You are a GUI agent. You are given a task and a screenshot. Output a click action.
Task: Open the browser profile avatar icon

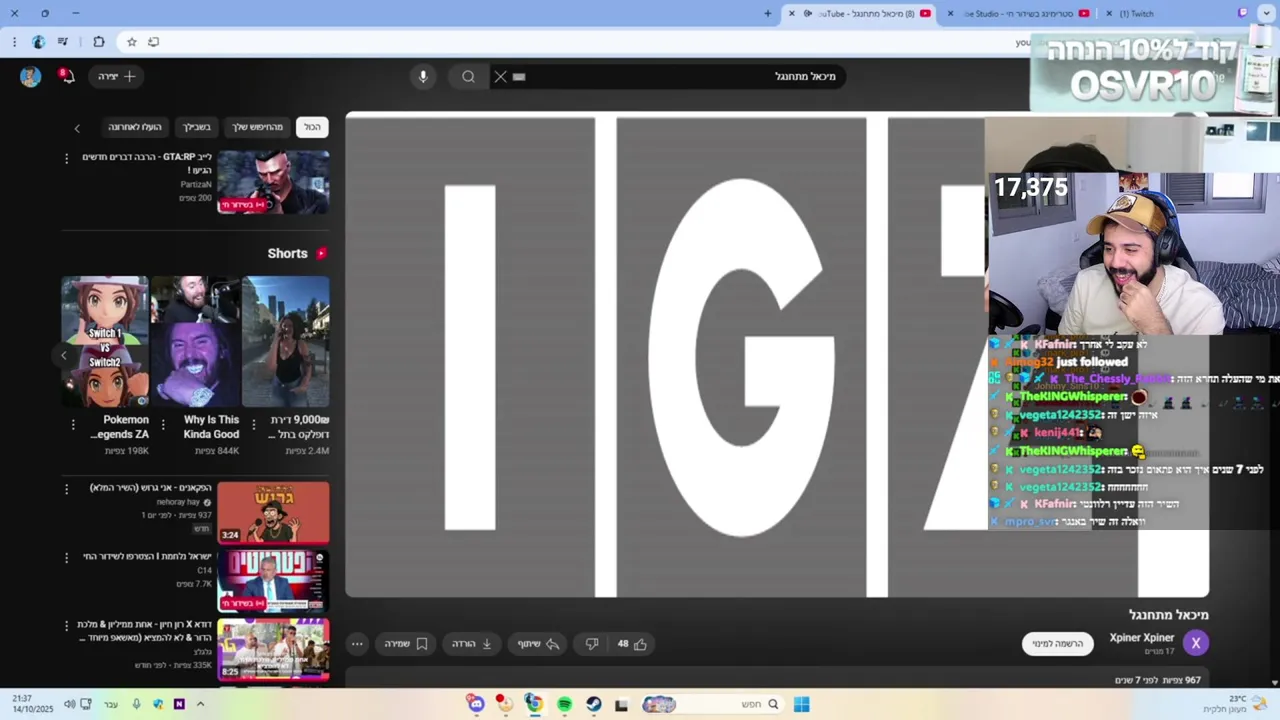click(38, 42)
